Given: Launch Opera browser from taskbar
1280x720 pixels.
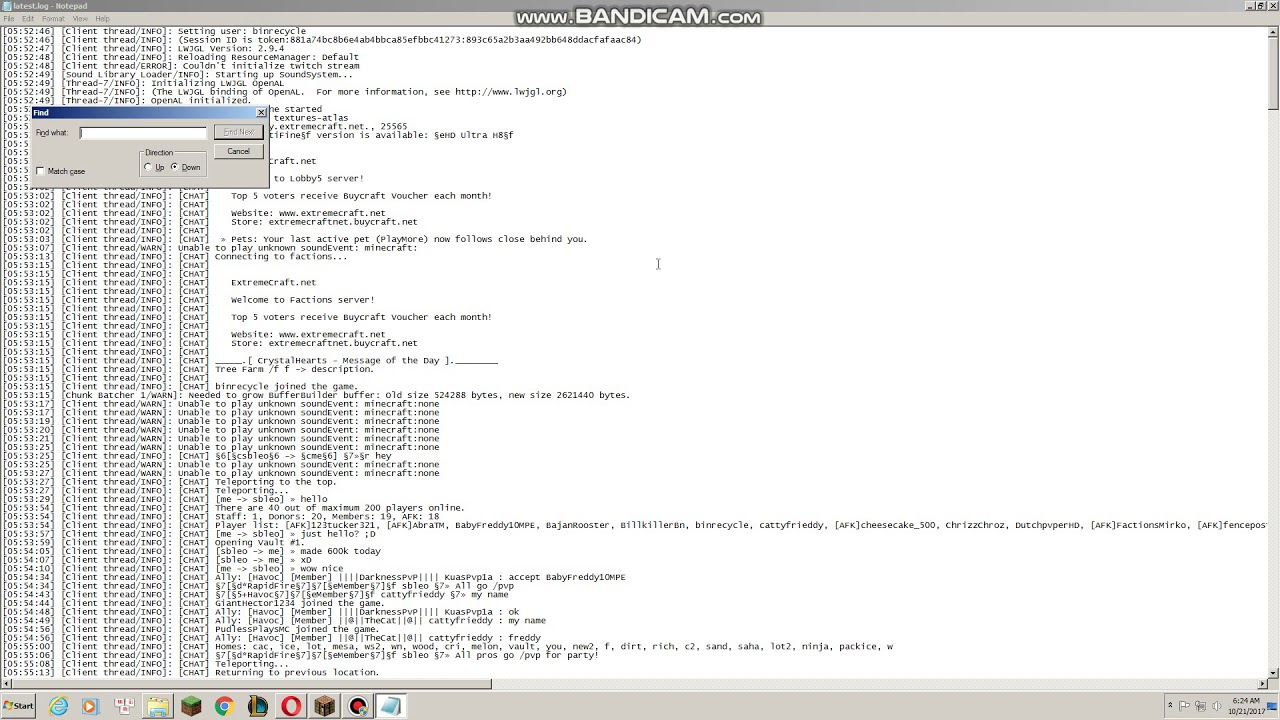Looking at the screenshot, I should (x=291, y=706).
